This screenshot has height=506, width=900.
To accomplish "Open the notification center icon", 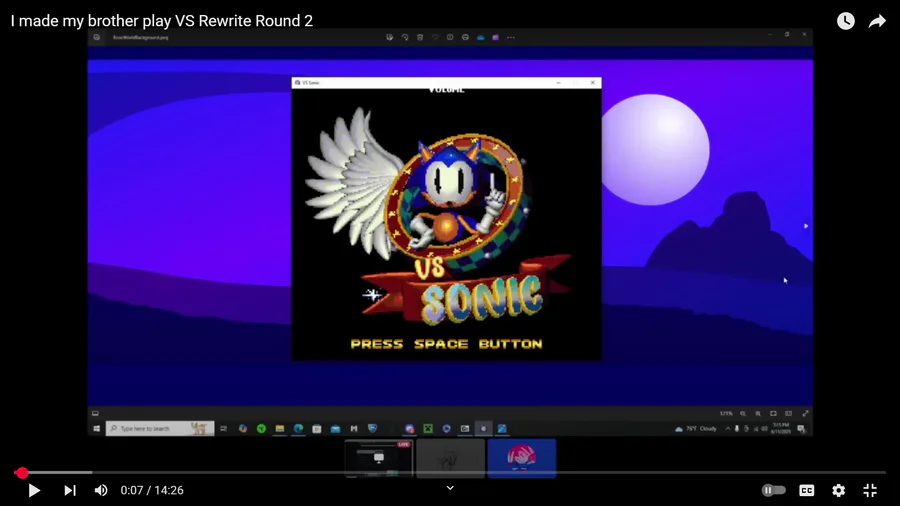I will point(801,429).
